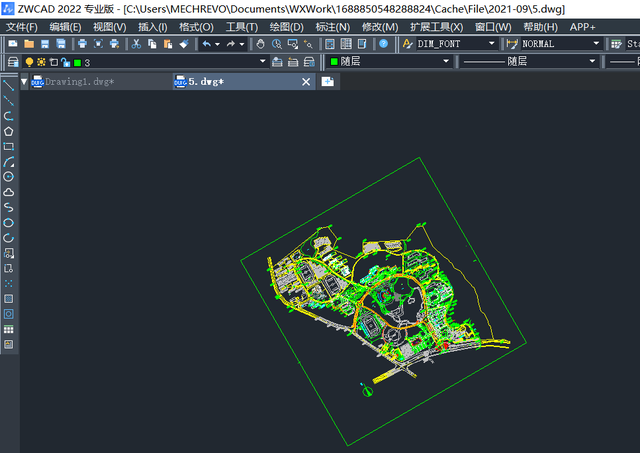
Task: Click the Plot print icon
Action: point(82,44)
